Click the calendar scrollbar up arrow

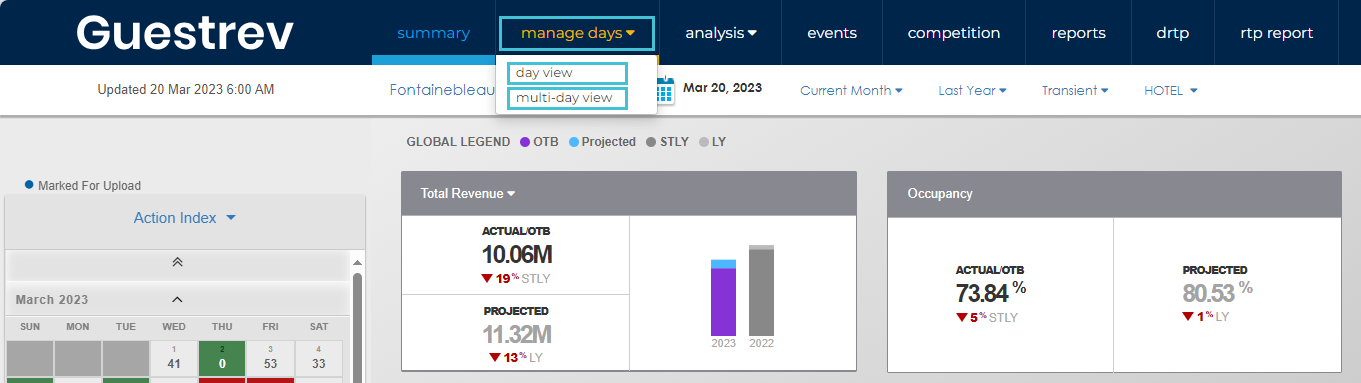(x=357, y=263)
